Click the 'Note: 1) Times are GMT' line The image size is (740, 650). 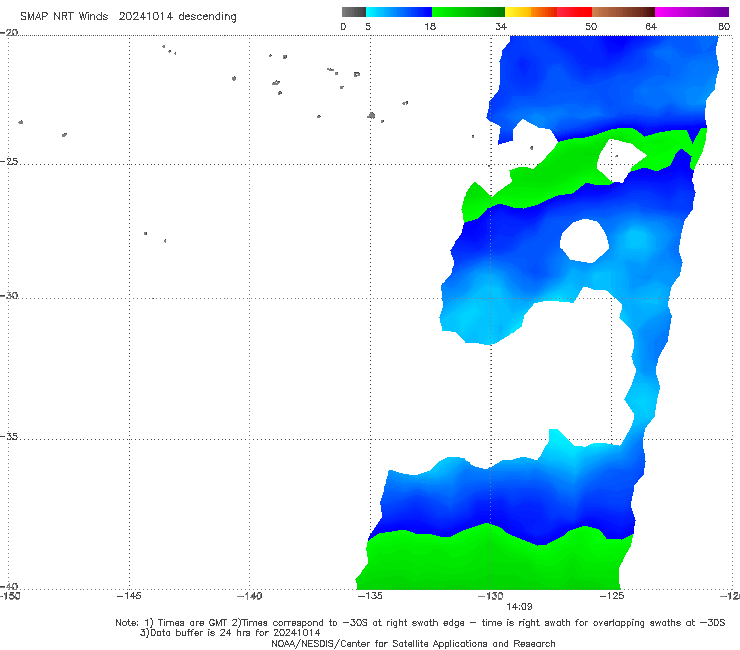point(420,623)
